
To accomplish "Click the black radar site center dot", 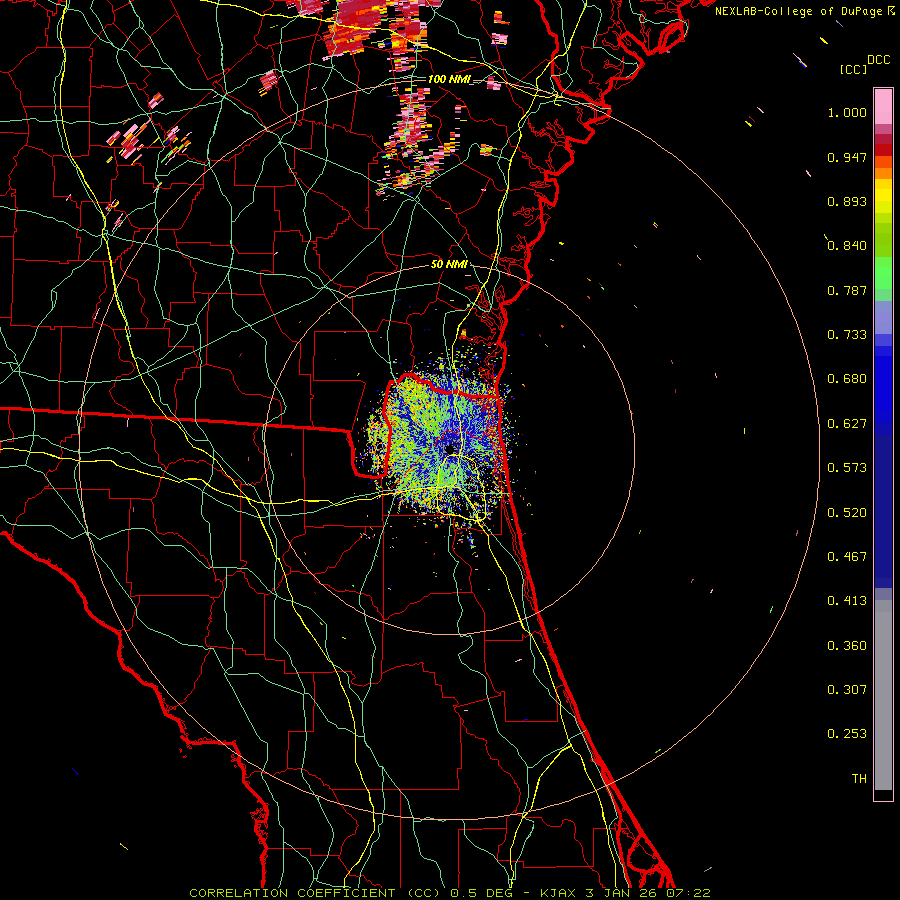I will point(449,449).
